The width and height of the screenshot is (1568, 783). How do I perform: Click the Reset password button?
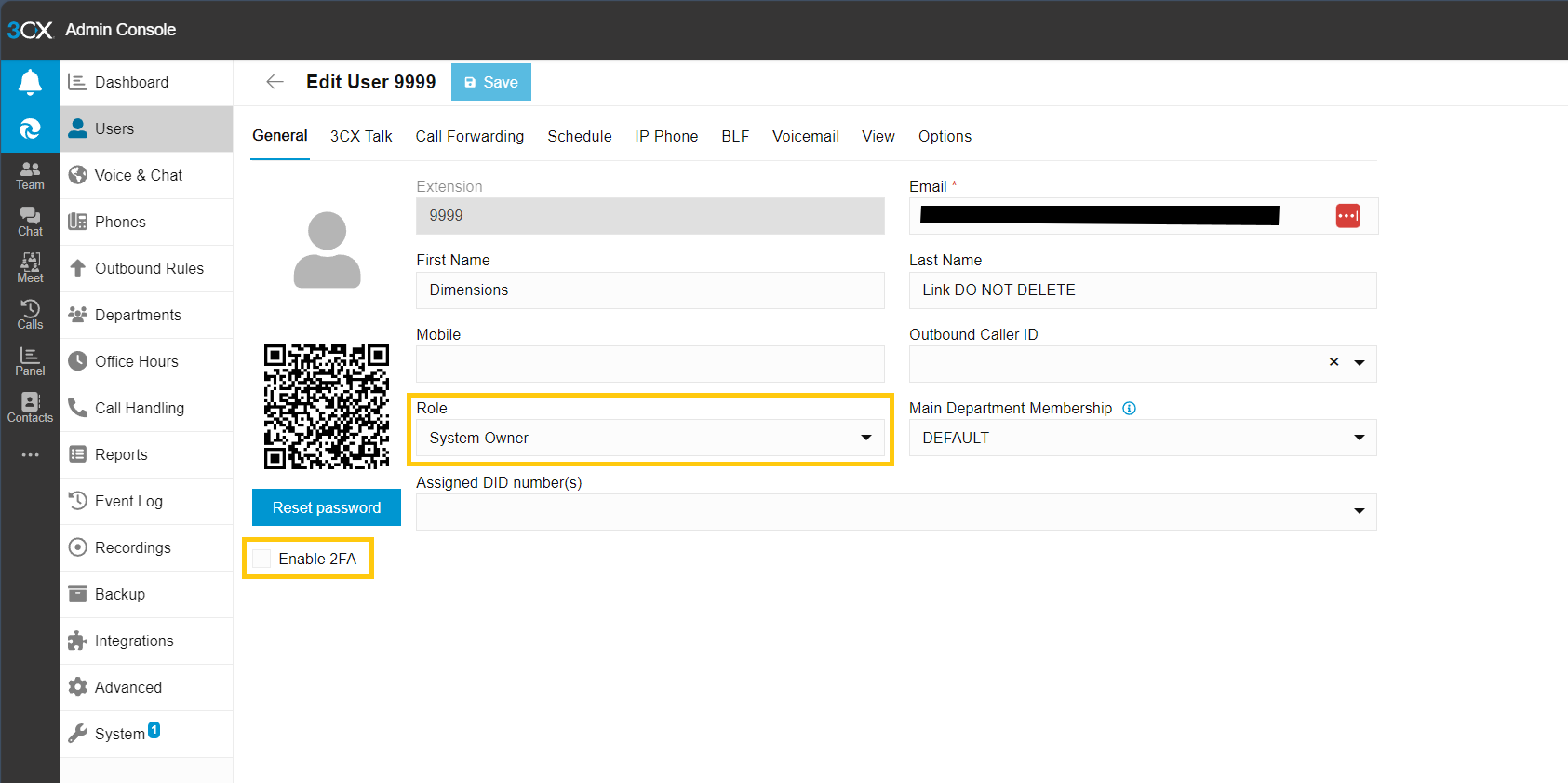pyautogui.click(x=327, y=507)
